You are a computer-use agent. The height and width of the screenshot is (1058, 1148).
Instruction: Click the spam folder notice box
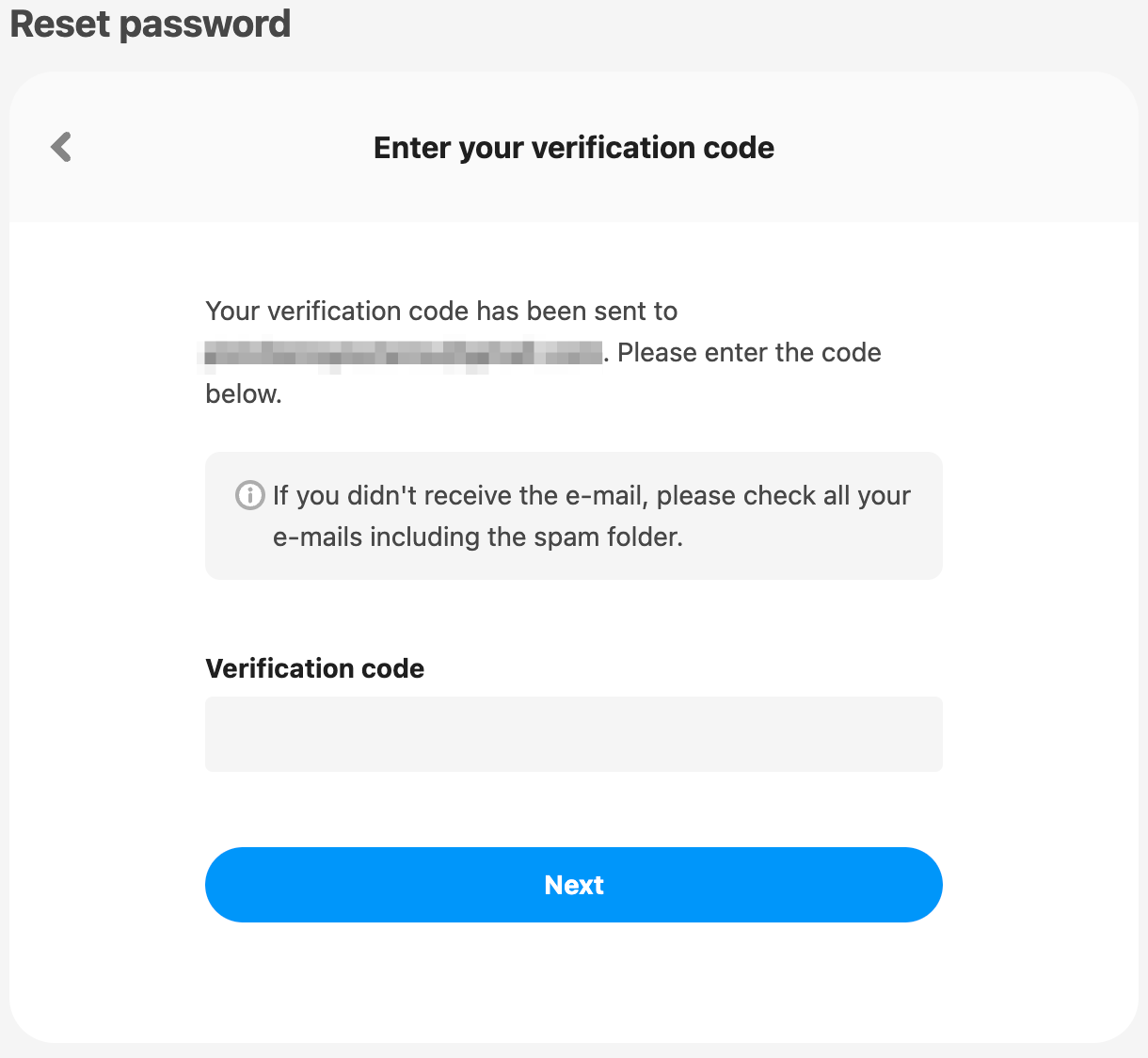click(574, 516)
